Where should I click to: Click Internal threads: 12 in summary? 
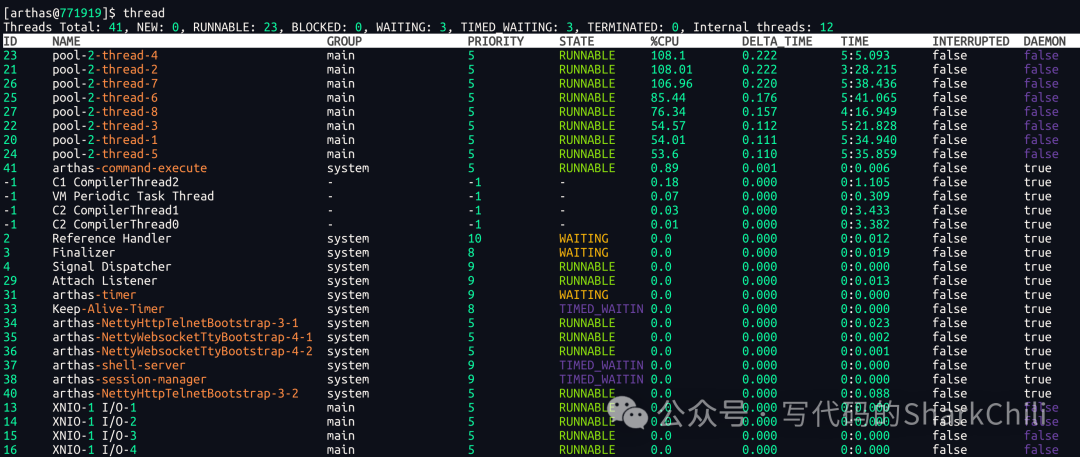tap(763, 27)
